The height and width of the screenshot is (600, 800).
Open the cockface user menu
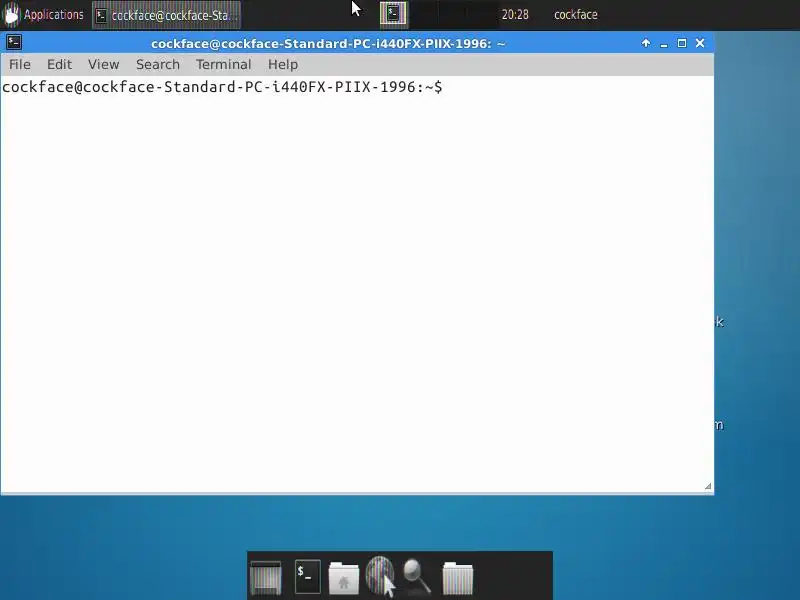point(576,15)
